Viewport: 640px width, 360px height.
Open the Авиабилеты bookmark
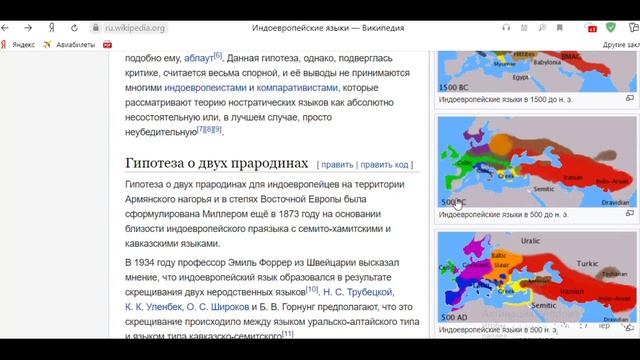click(x=69, y=44)
